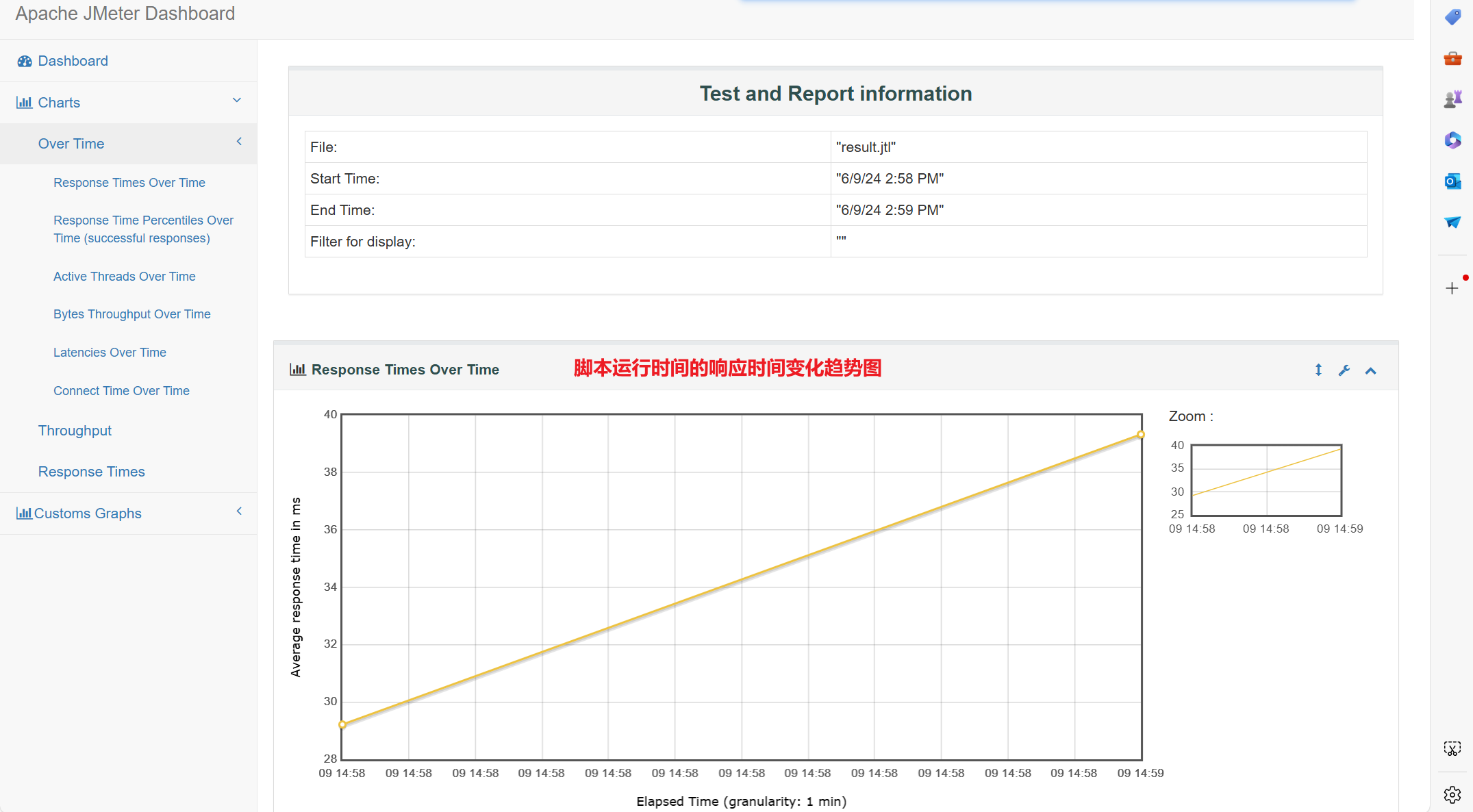The width and height of the screenshot is (1473, 812).
Task: Open the Outlook icon in browser sidebar
Action: [1452, 181]
